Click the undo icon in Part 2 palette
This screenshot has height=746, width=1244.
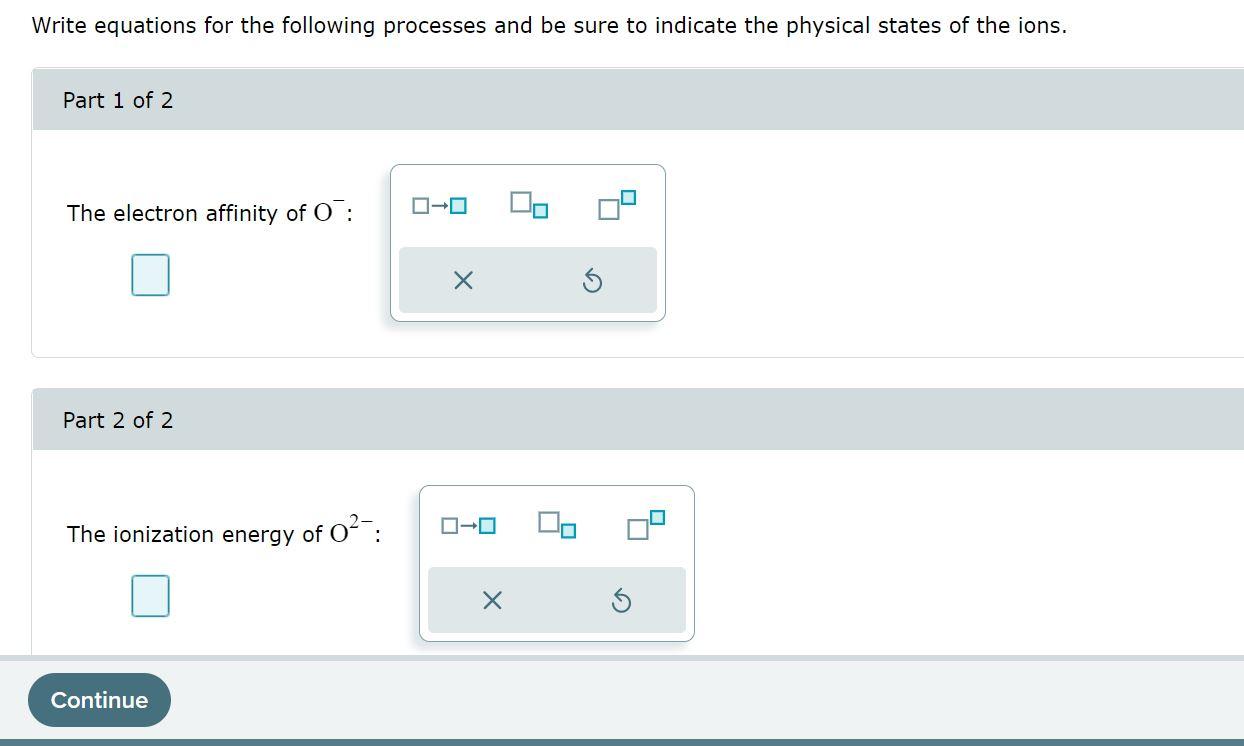621,601
